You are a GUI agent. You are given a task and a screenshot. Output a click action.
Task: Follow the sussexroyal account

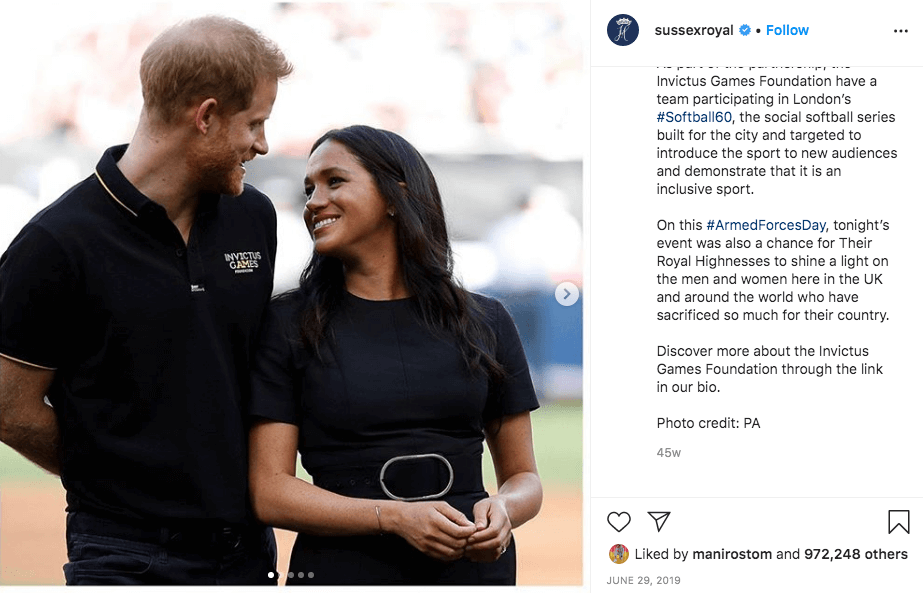coord(787,30)
